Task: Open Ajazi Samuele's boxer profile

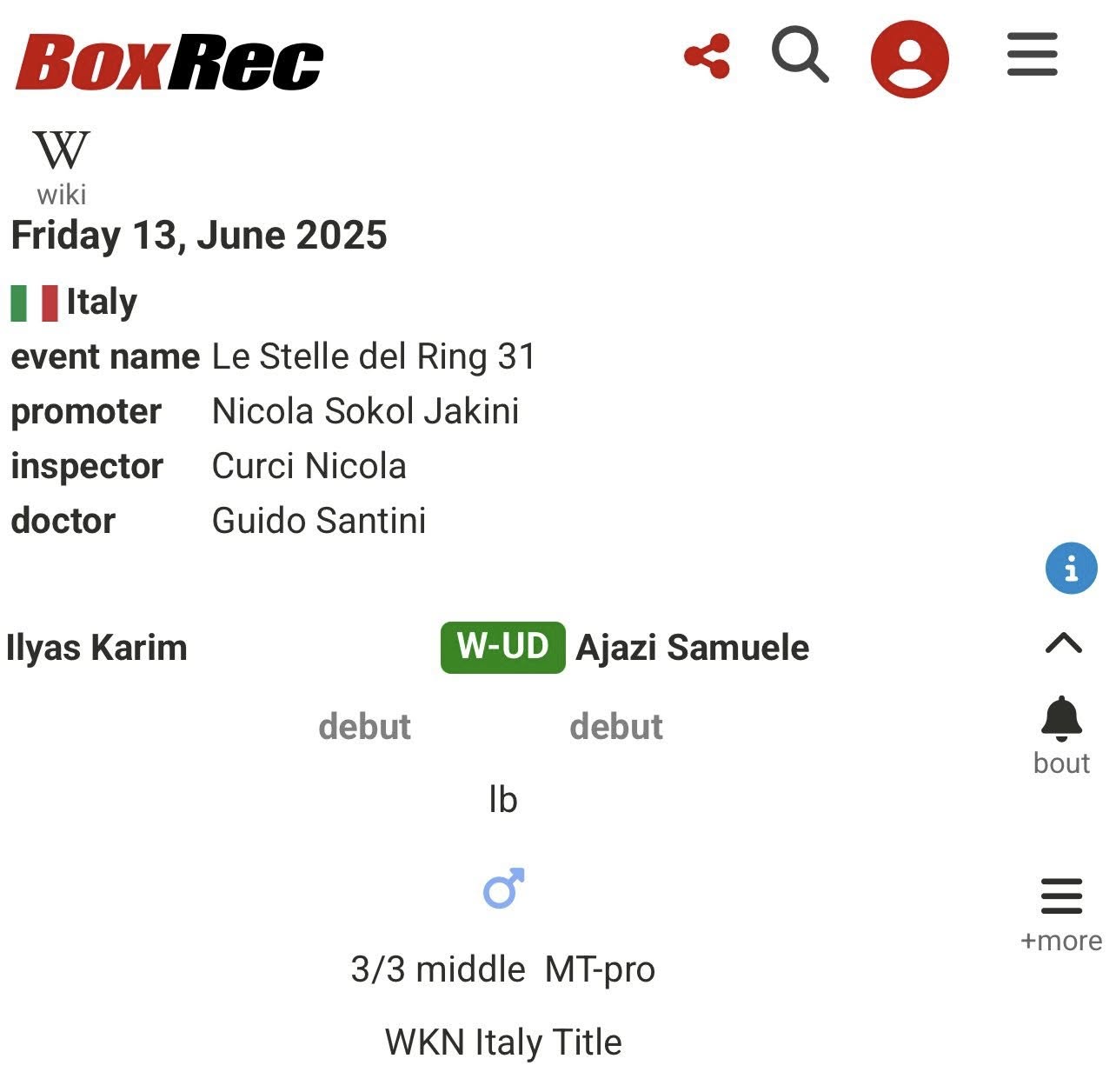Action: (x=693, y=648)
